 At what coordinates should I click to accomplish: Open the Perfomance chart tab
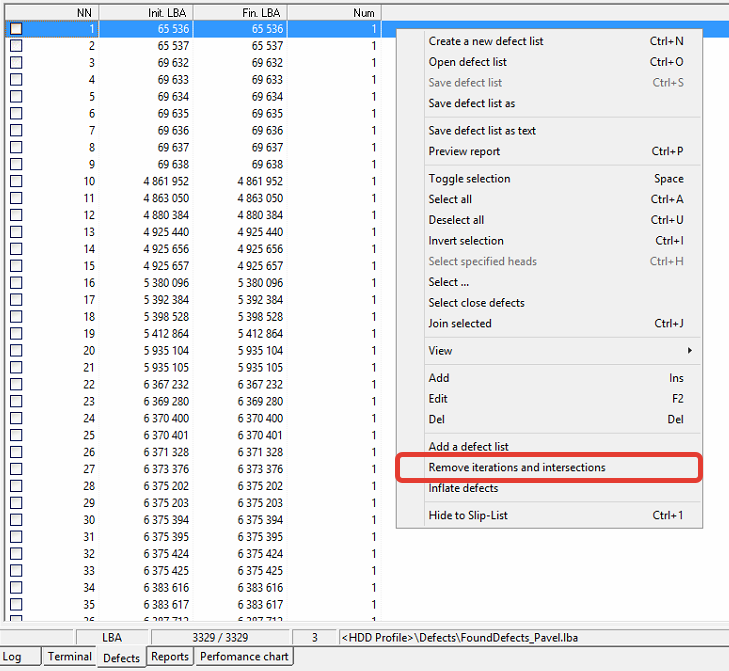click(244, 657)
